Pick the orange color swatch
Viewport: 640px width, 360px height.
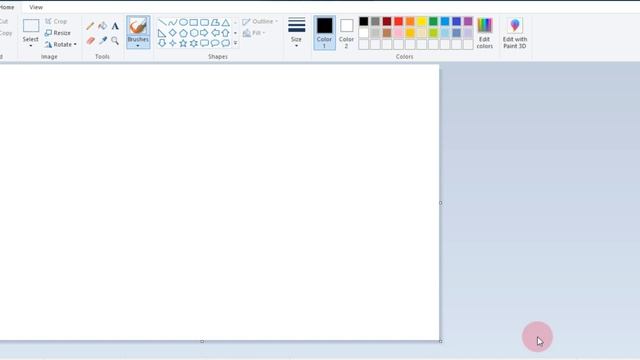click(410, 21)
